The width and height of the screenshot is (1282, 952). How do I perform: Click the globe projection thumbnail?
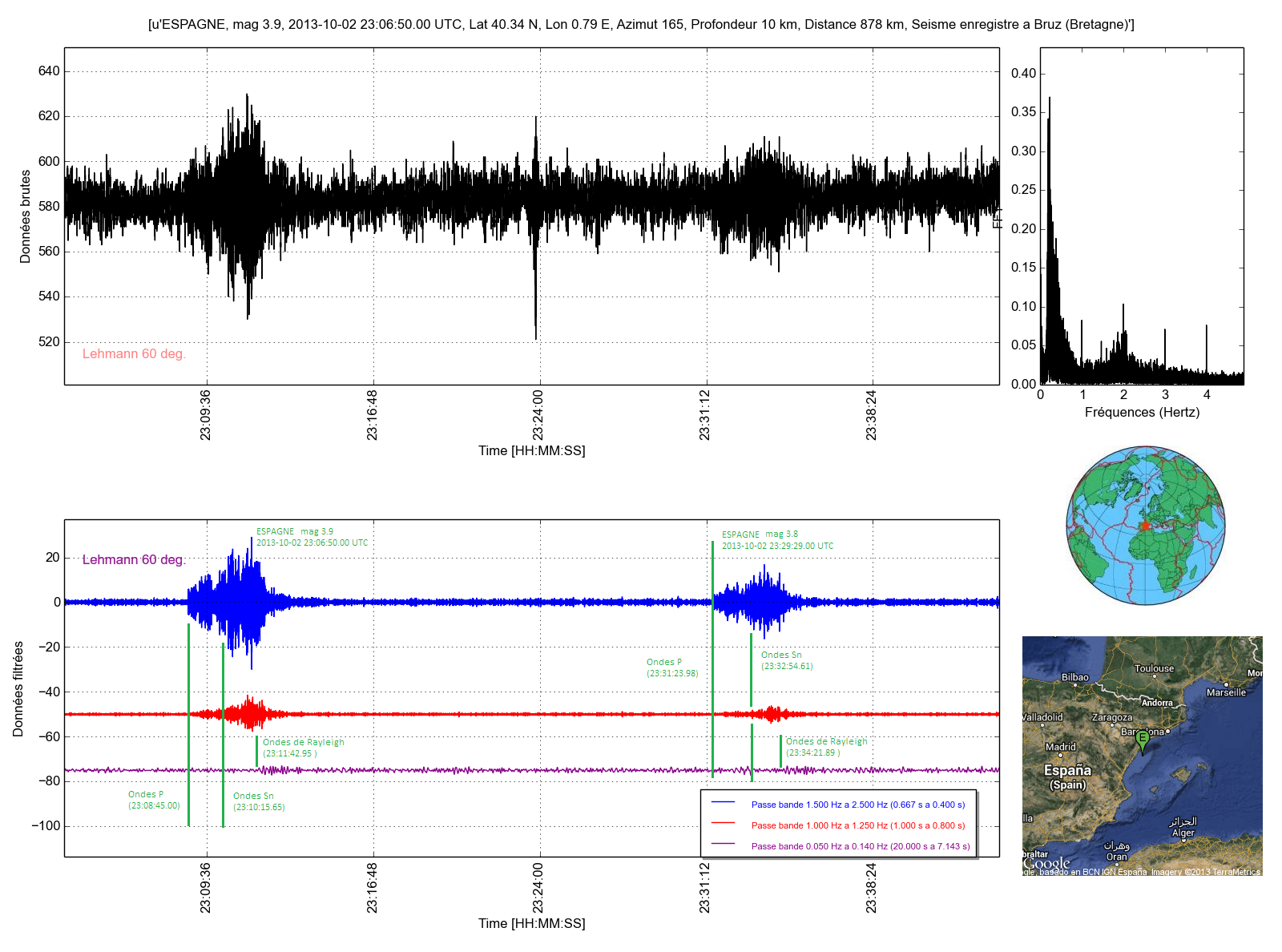1146,526
